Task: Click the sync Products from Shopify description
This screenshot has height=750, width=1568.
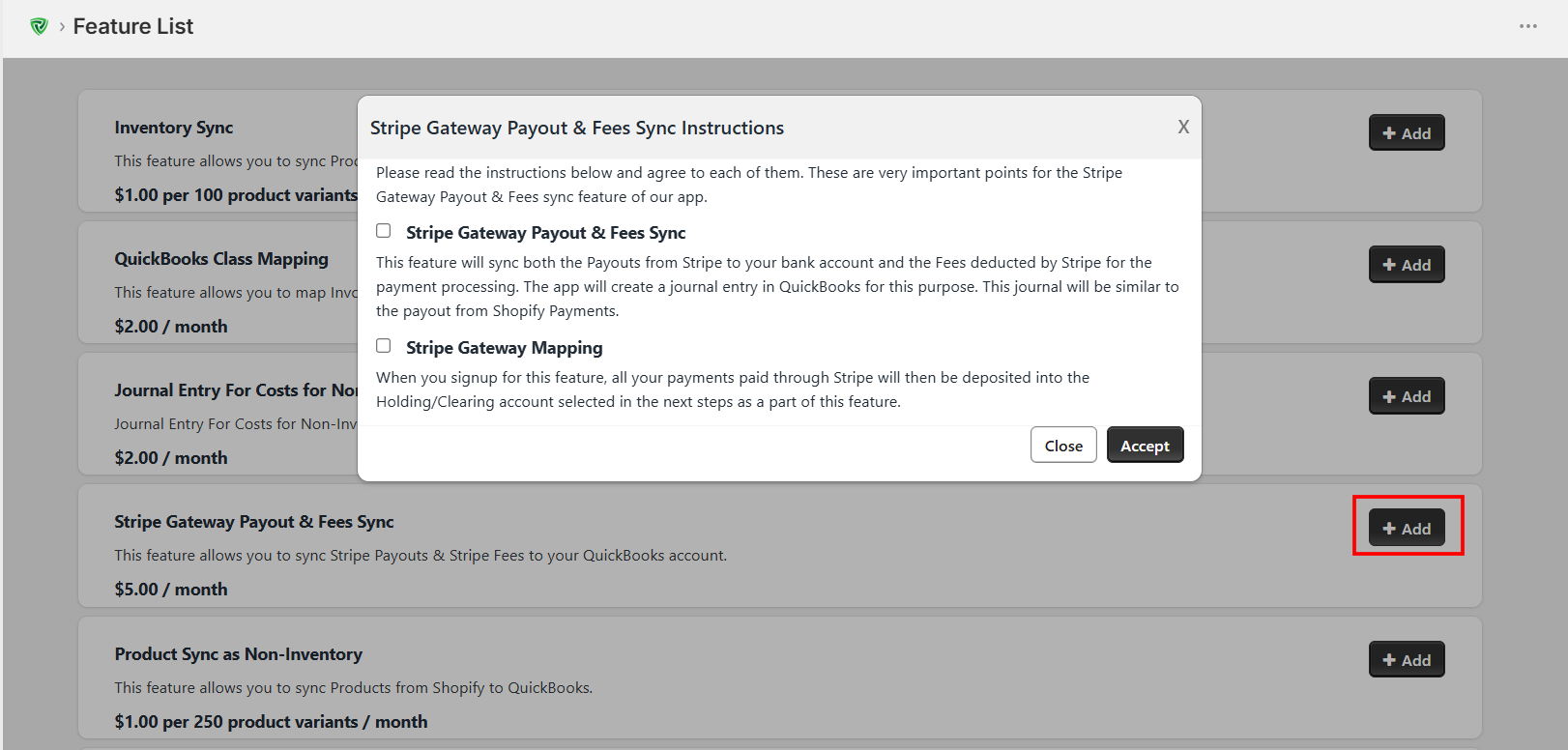Action: [354, 688]
